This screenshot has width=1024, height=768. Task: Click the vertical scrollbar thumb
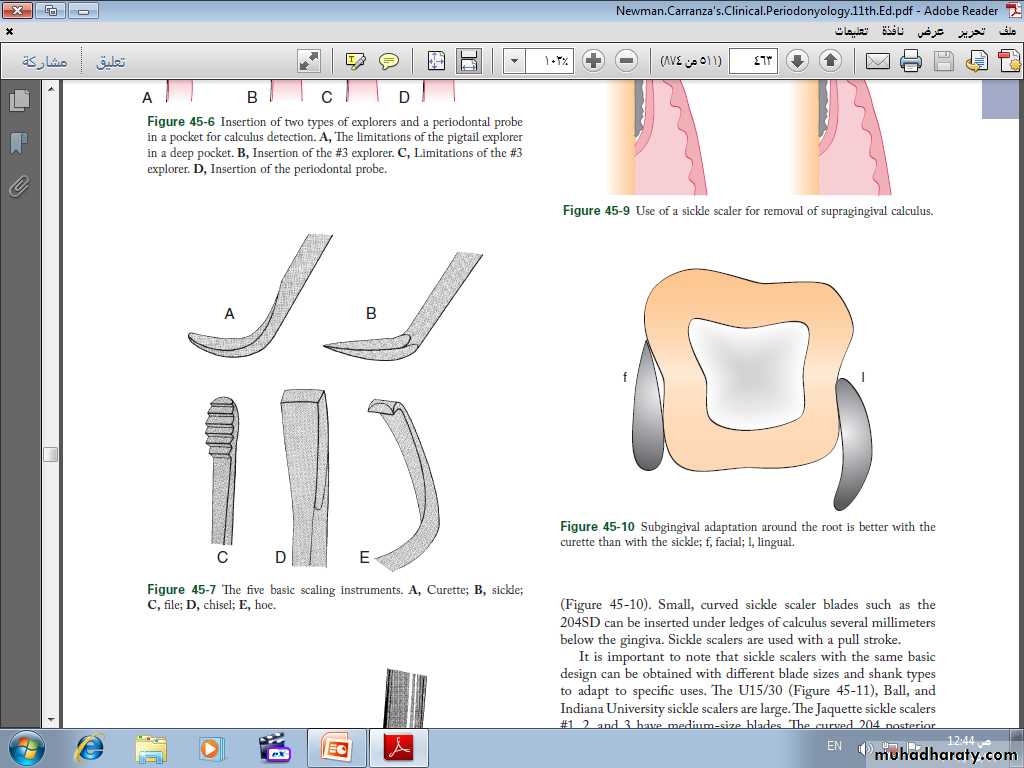click(x=50, y=454)
